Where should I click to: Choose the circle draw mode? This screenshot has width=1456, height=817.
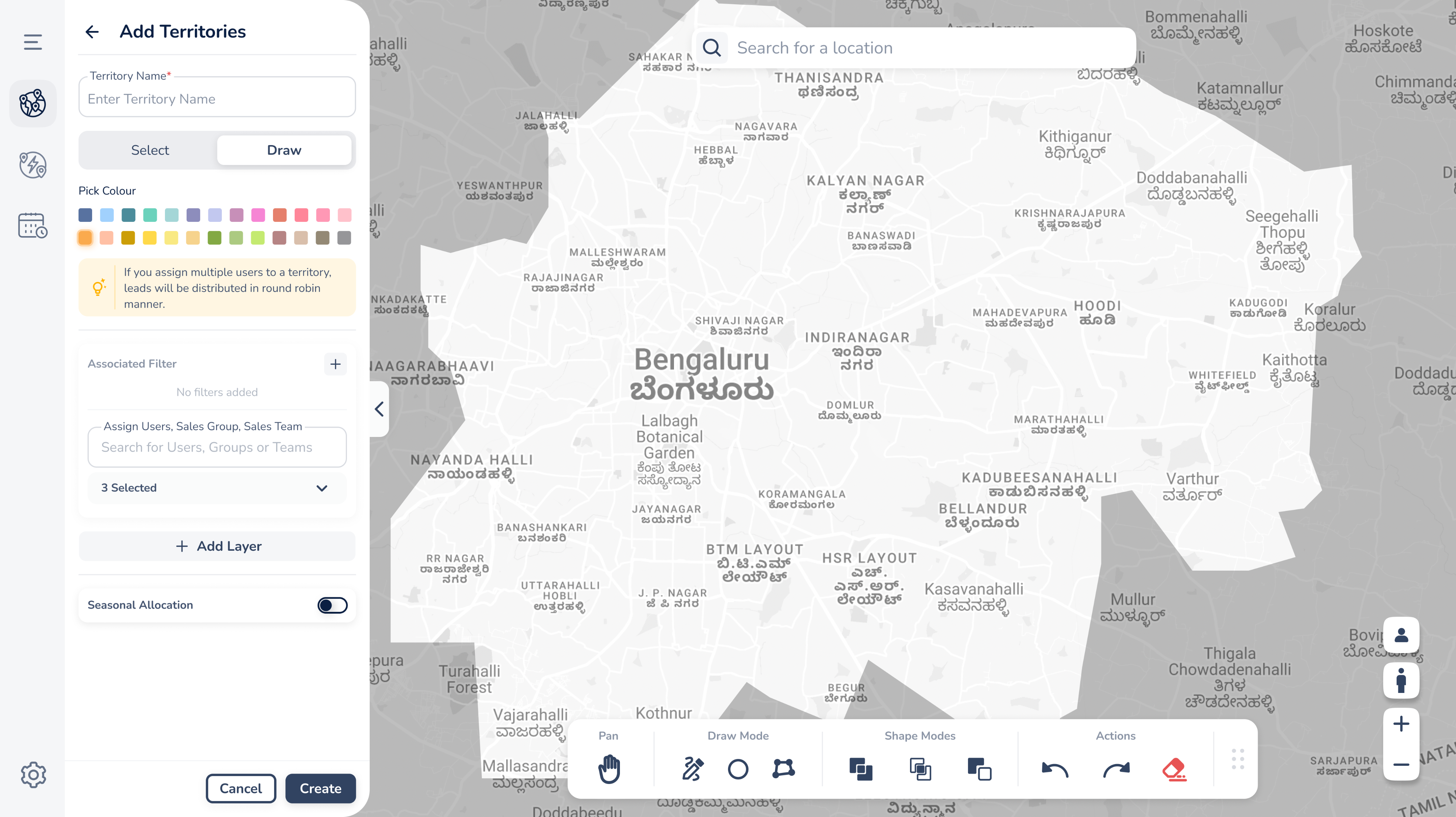coord(738,768)
